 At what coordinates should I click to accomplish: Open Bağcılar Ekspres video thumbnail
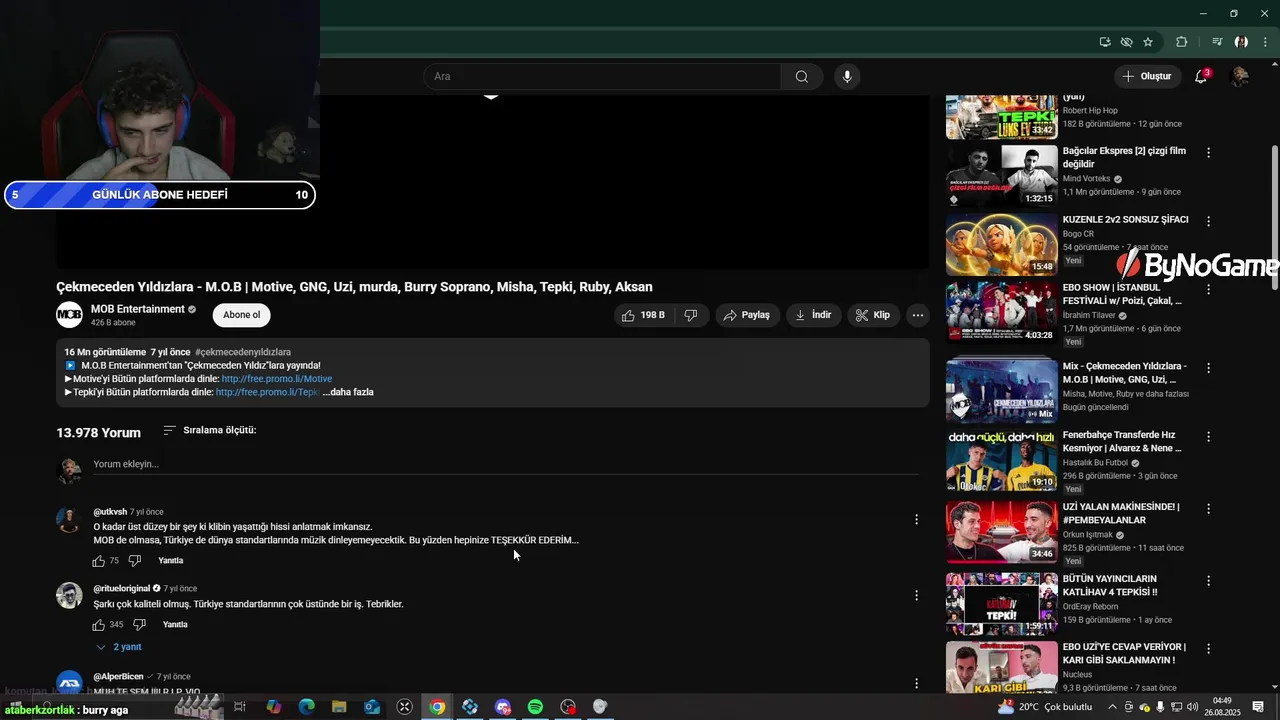point(1001,175)
